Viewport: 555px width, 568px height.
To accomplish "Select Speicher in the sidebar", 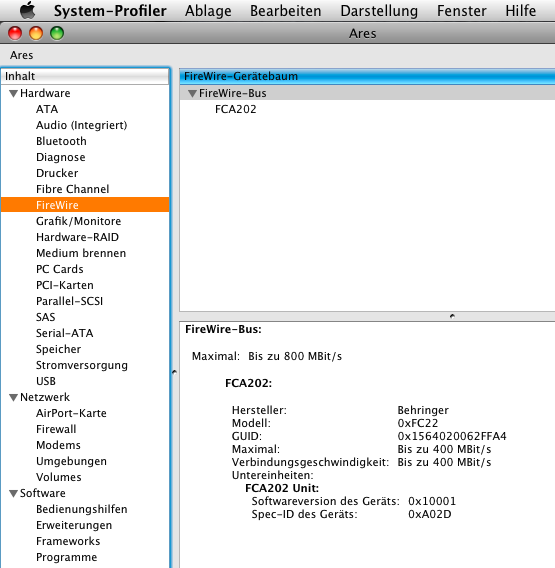I will 58,349.
